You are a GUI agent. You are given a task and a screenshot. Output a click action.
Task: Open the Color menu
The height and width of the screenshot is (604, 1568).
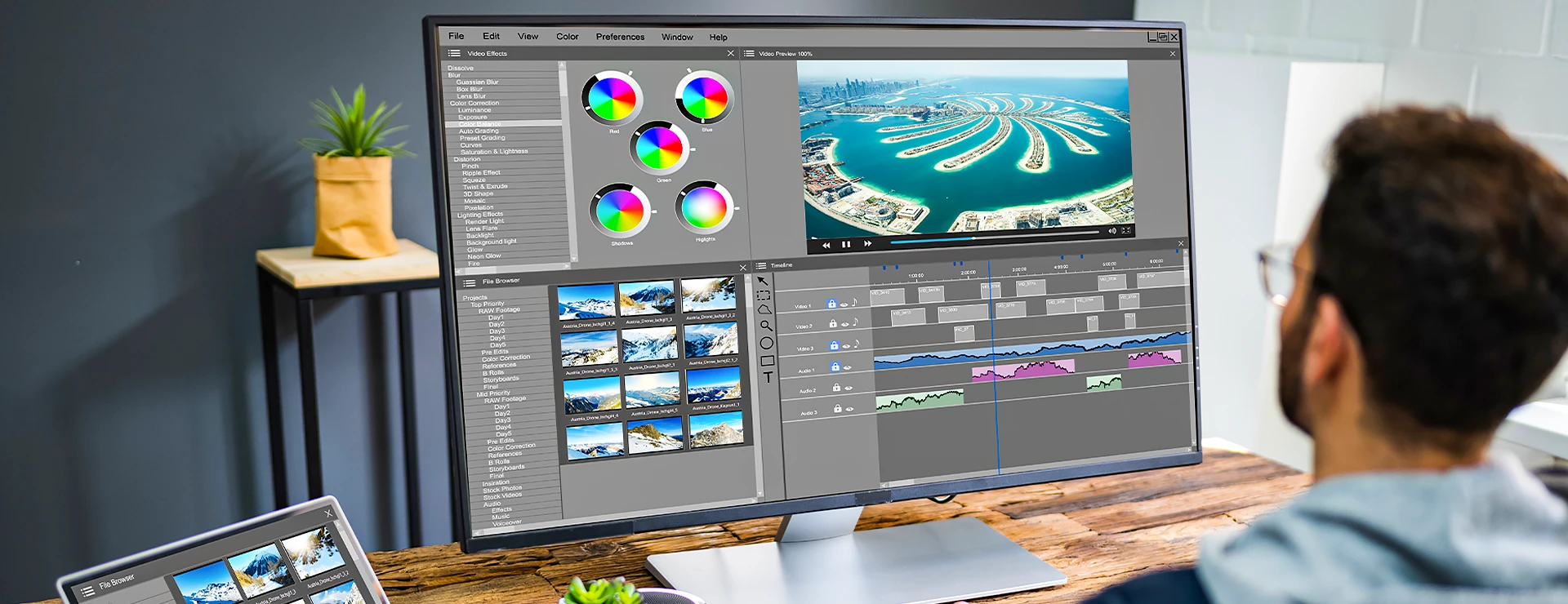click(567, 37)
